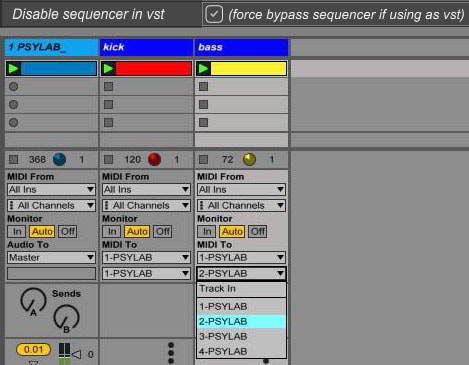This screenshot has width=469, height=365.
Task: Click the kick track three-dot meter
Action: coord(171,353)
